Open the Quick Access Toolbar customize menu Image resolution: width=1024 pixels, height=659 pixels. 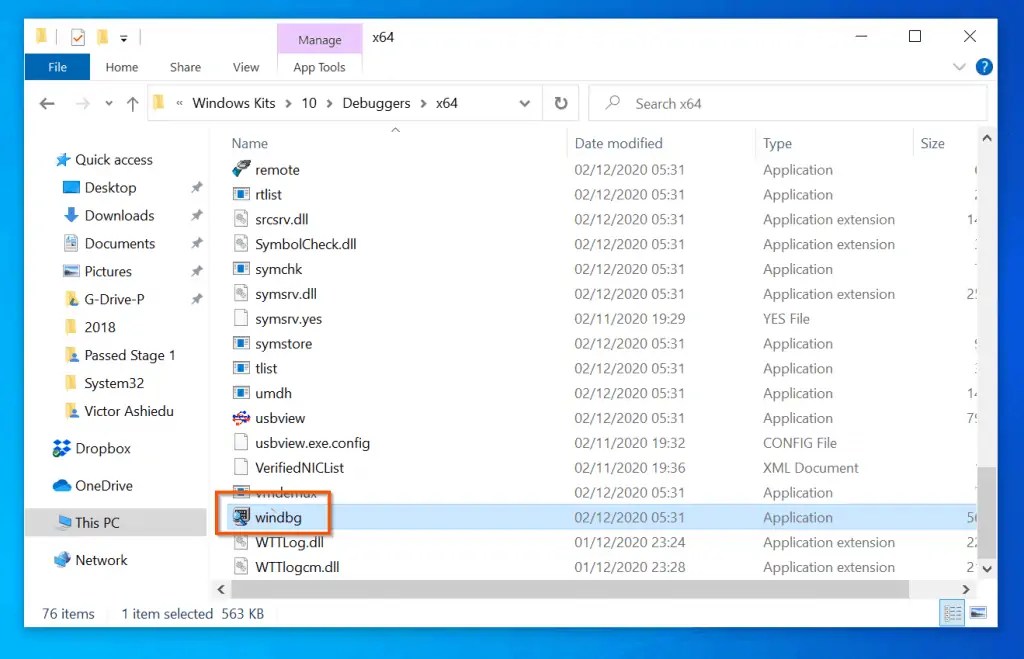coord(123,36)
